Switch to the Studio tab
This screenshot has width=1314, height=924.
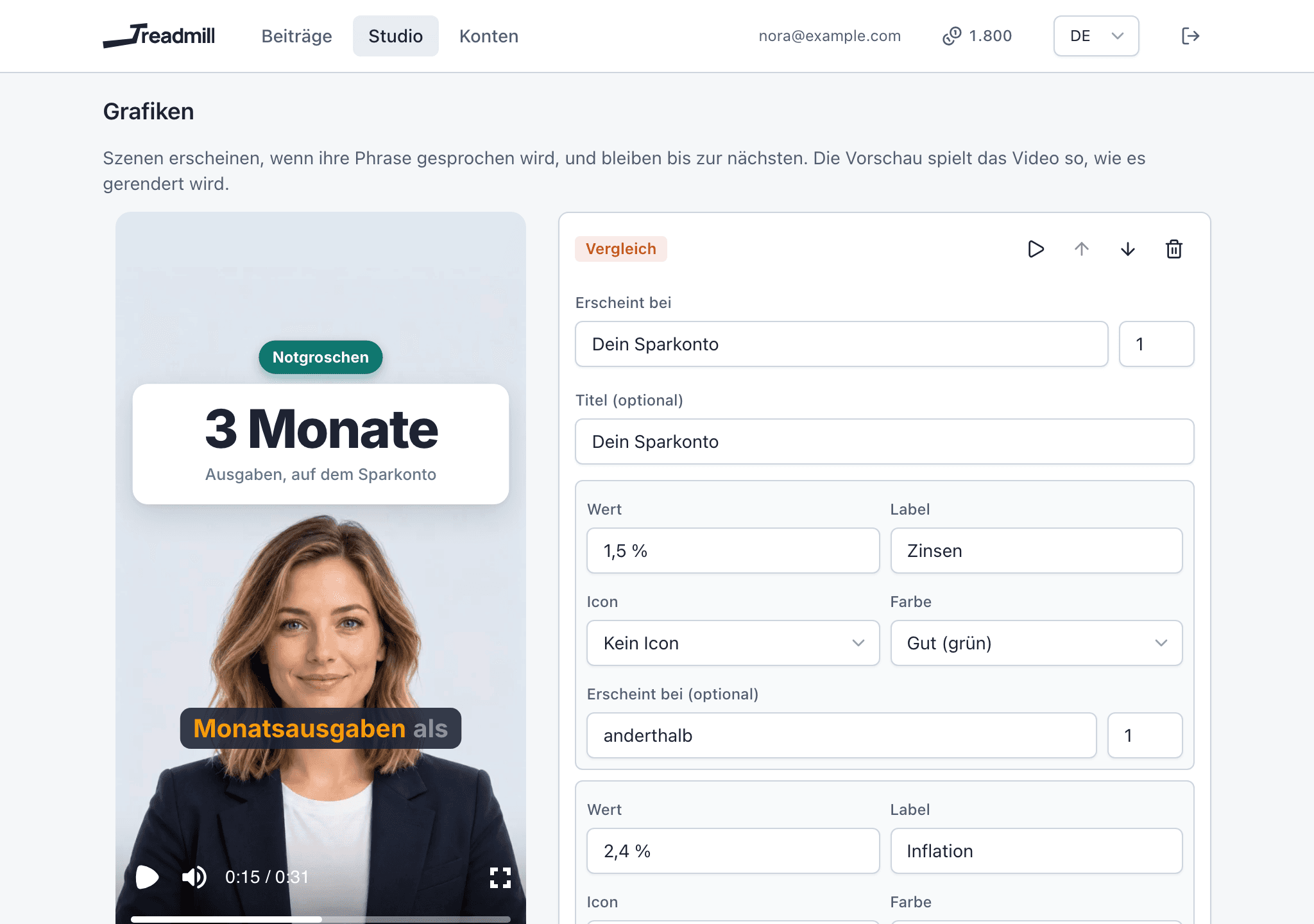coord(395,36)
